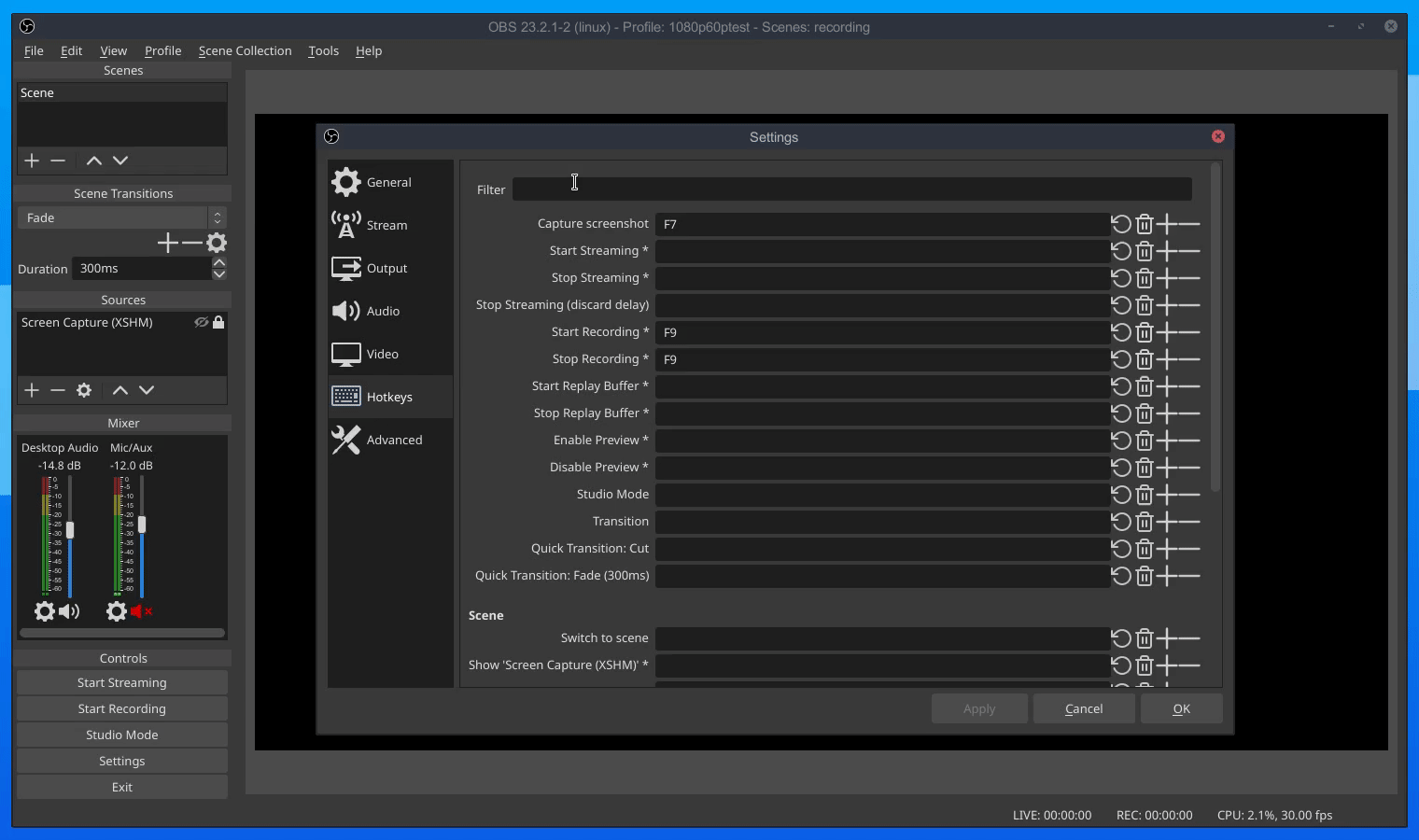Open the Fade transition dropdown
The image size is (1419, 840).
coord(122,217)
